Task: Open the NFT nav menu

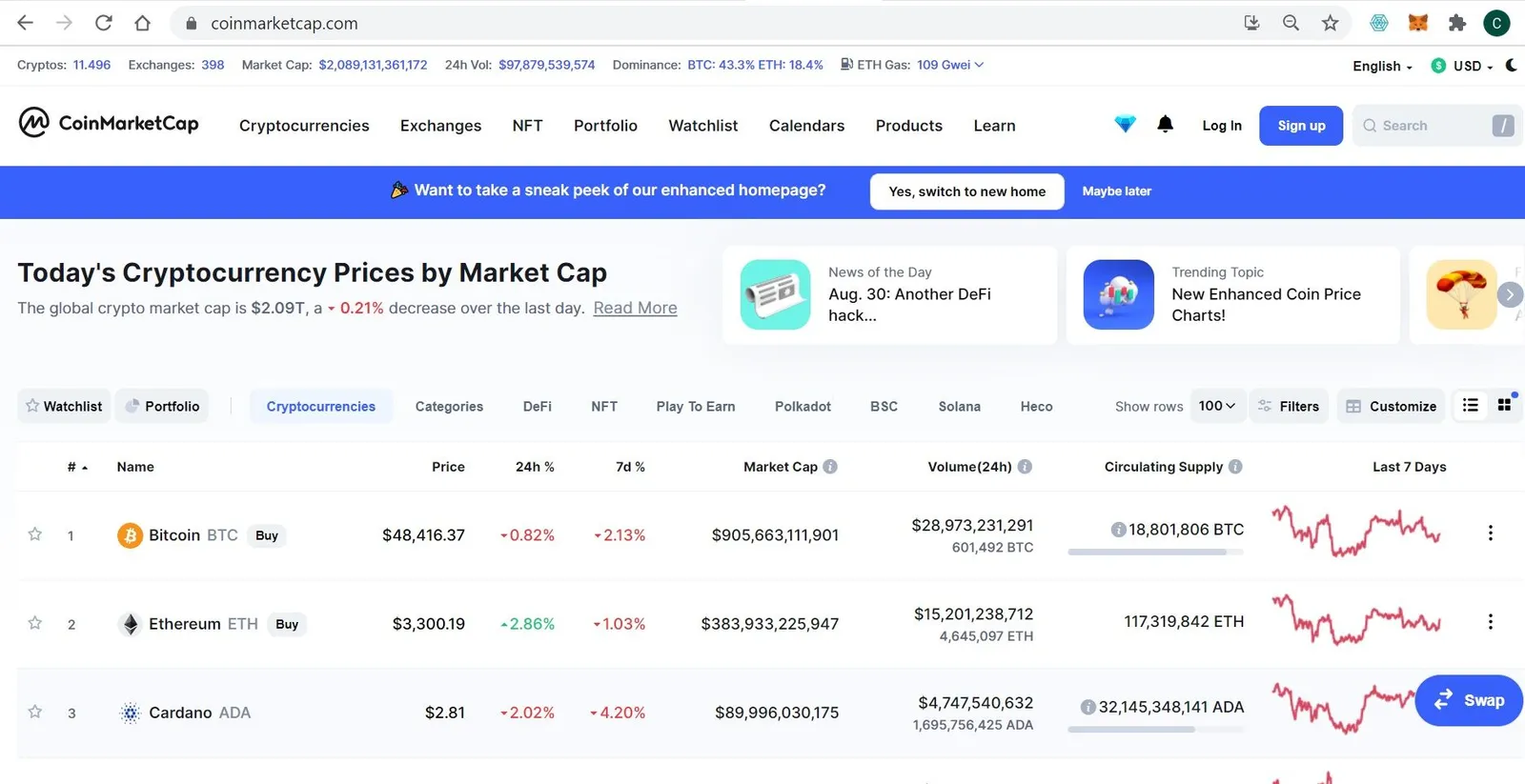Action: coord(527,126)
